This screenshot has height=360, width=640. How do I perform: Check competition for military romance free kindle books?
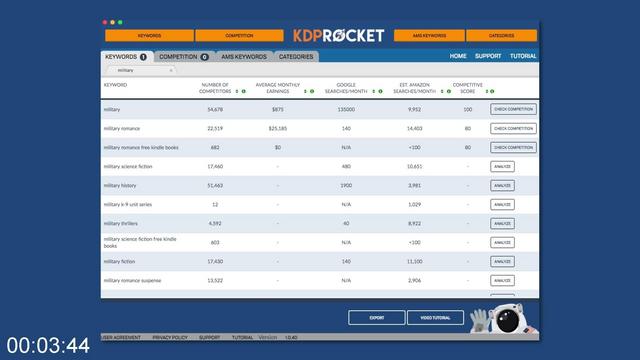[513, 147]
